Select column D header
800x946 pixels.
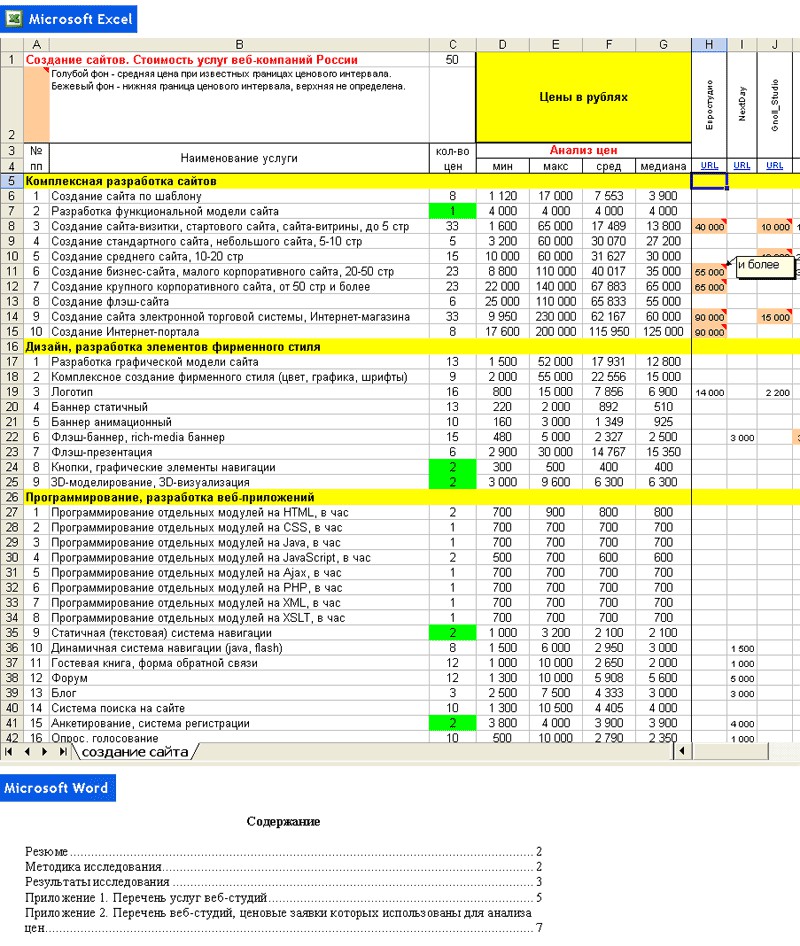(x=503, y=45)
